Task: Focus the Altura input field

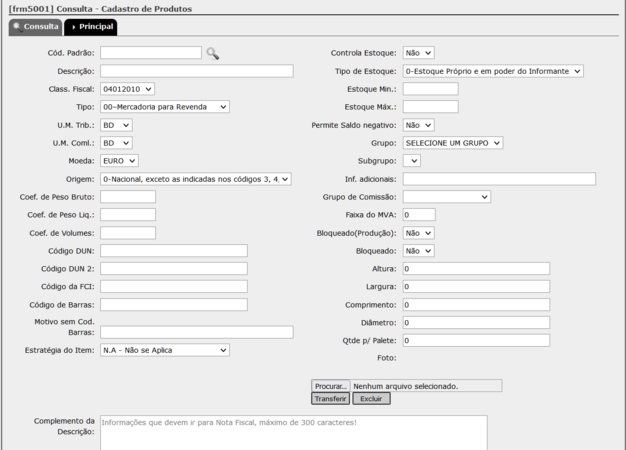Action: coord(476,269)
